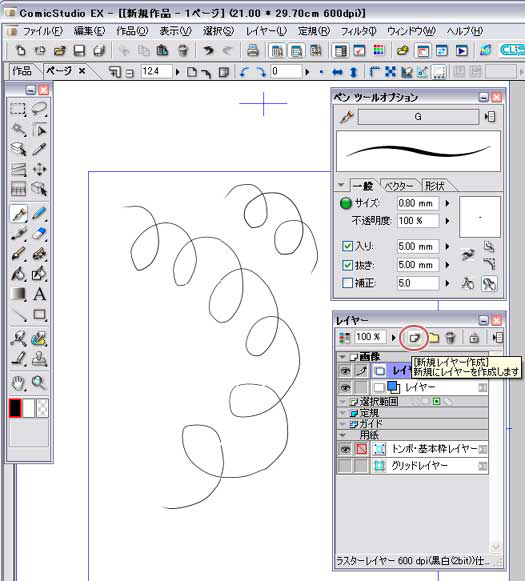Collapse the 画像 layer group
Viewport: 525px width, 581px height.
coord(342,357)
